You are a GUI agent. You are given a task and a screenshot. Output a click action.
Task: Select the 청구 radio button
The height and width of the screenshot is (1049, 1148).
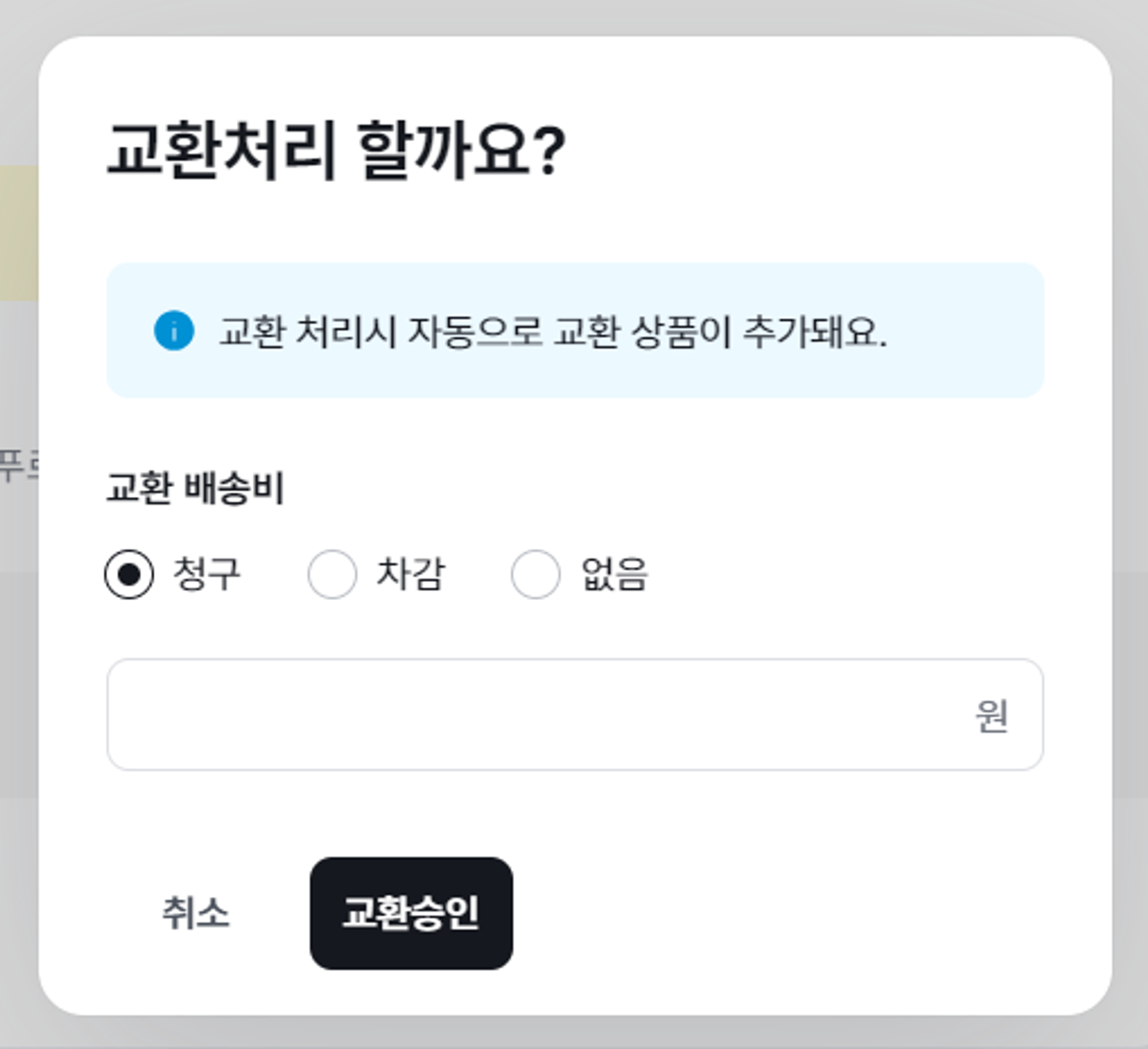(129, 574)
